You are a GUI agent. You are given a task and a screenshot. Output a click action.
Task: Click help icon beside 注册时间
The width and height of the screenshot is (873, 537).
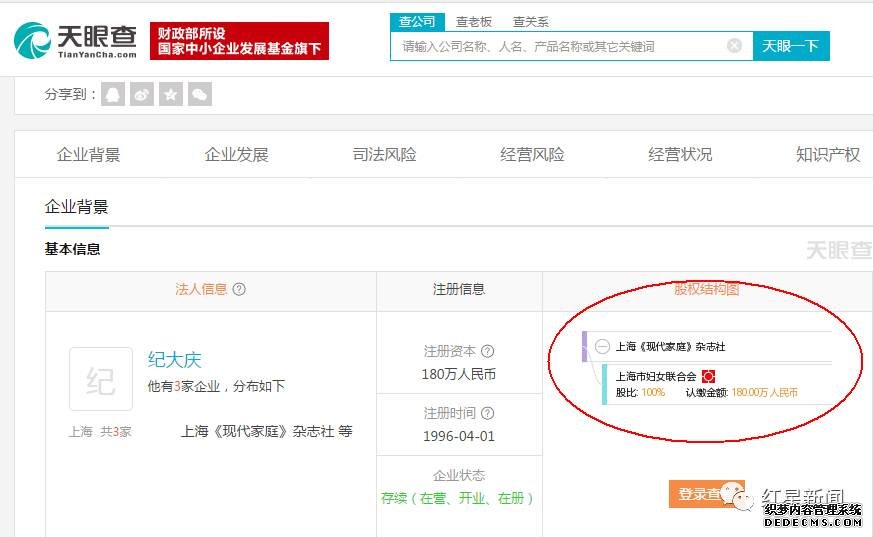(487, 413)
